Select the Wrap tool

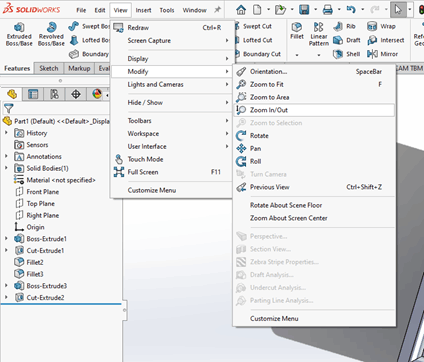click(381, 26)
